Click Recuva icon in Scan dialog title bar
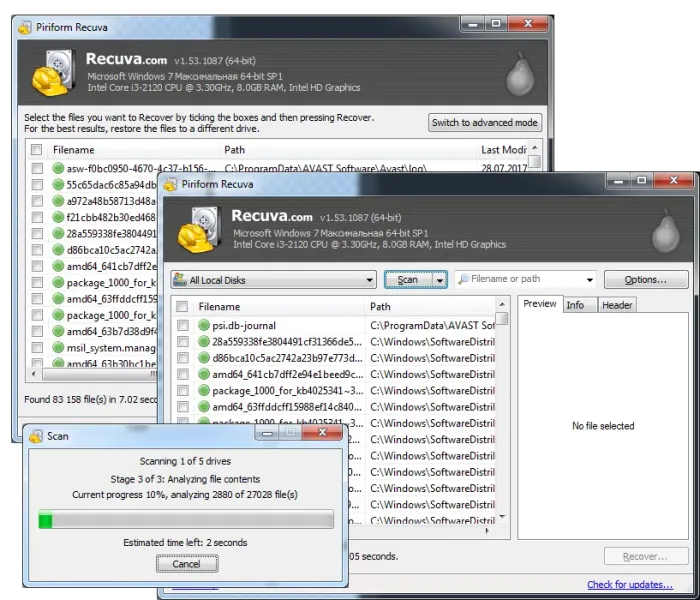The width and height of the screenshot is (700, 600). pos(36,436)
